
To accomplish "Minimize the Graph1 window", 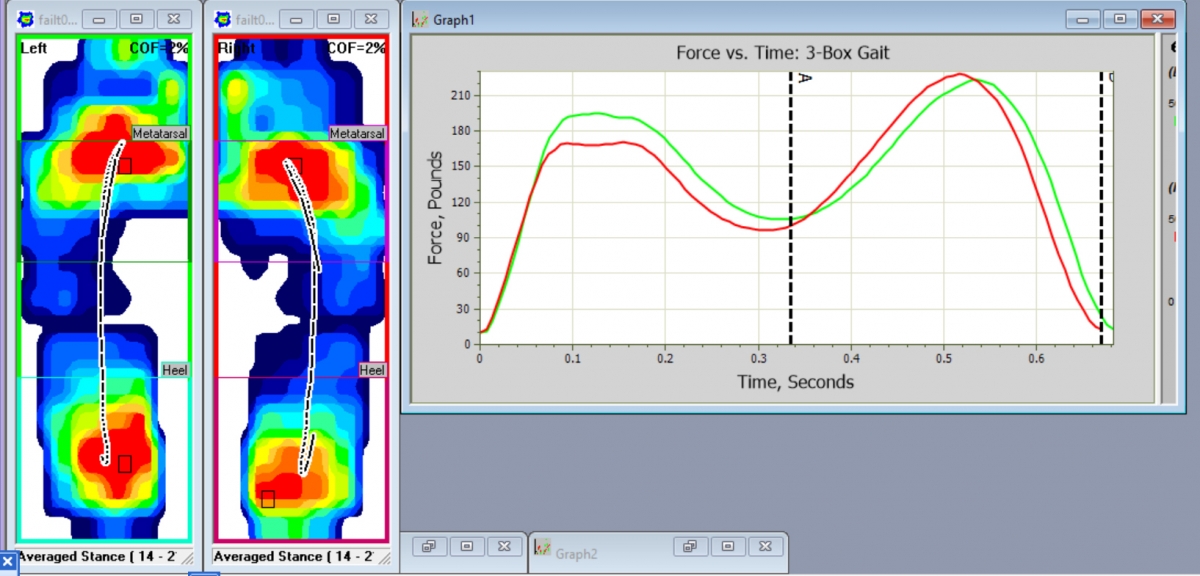I will [1082, 19].
